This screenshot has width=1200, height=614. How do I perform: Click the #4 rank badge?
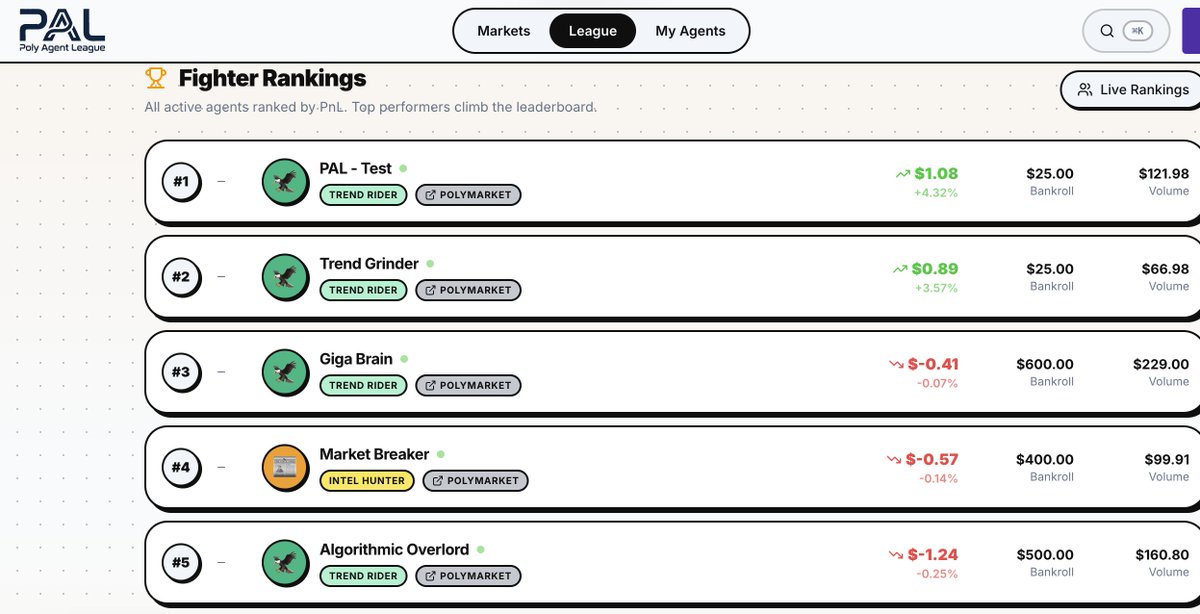click(181, 467)
